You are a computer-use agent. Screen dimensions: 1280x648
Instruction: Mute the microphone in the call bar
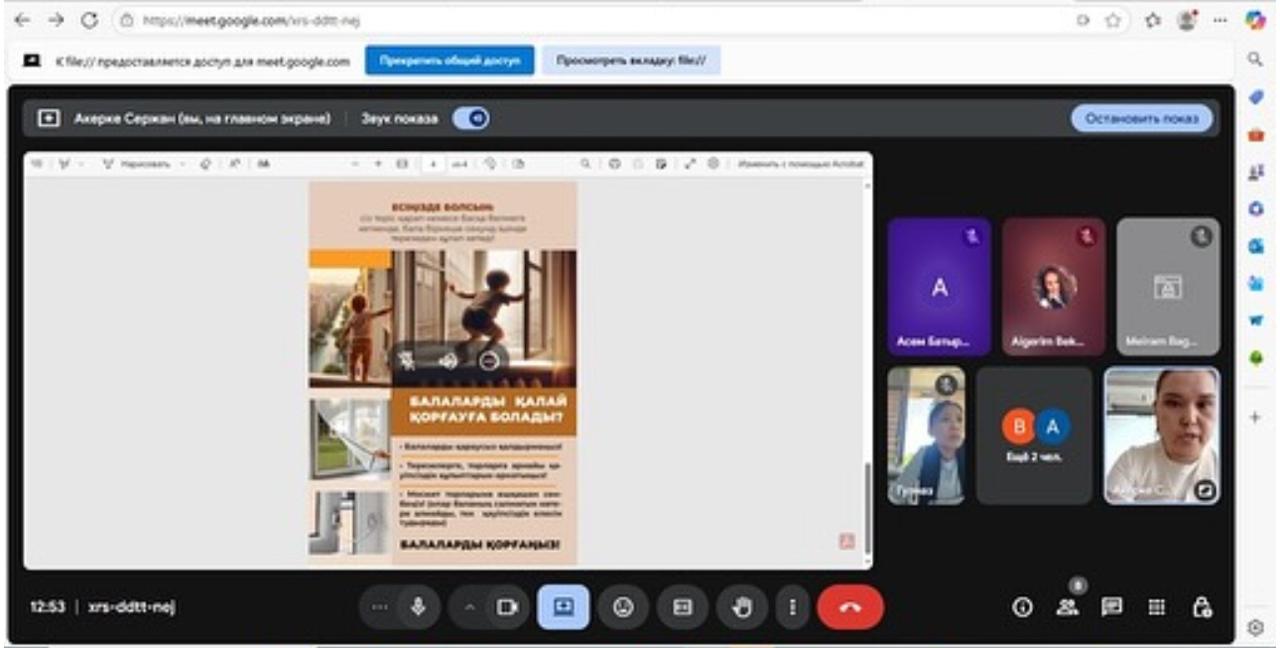point(418,607)
